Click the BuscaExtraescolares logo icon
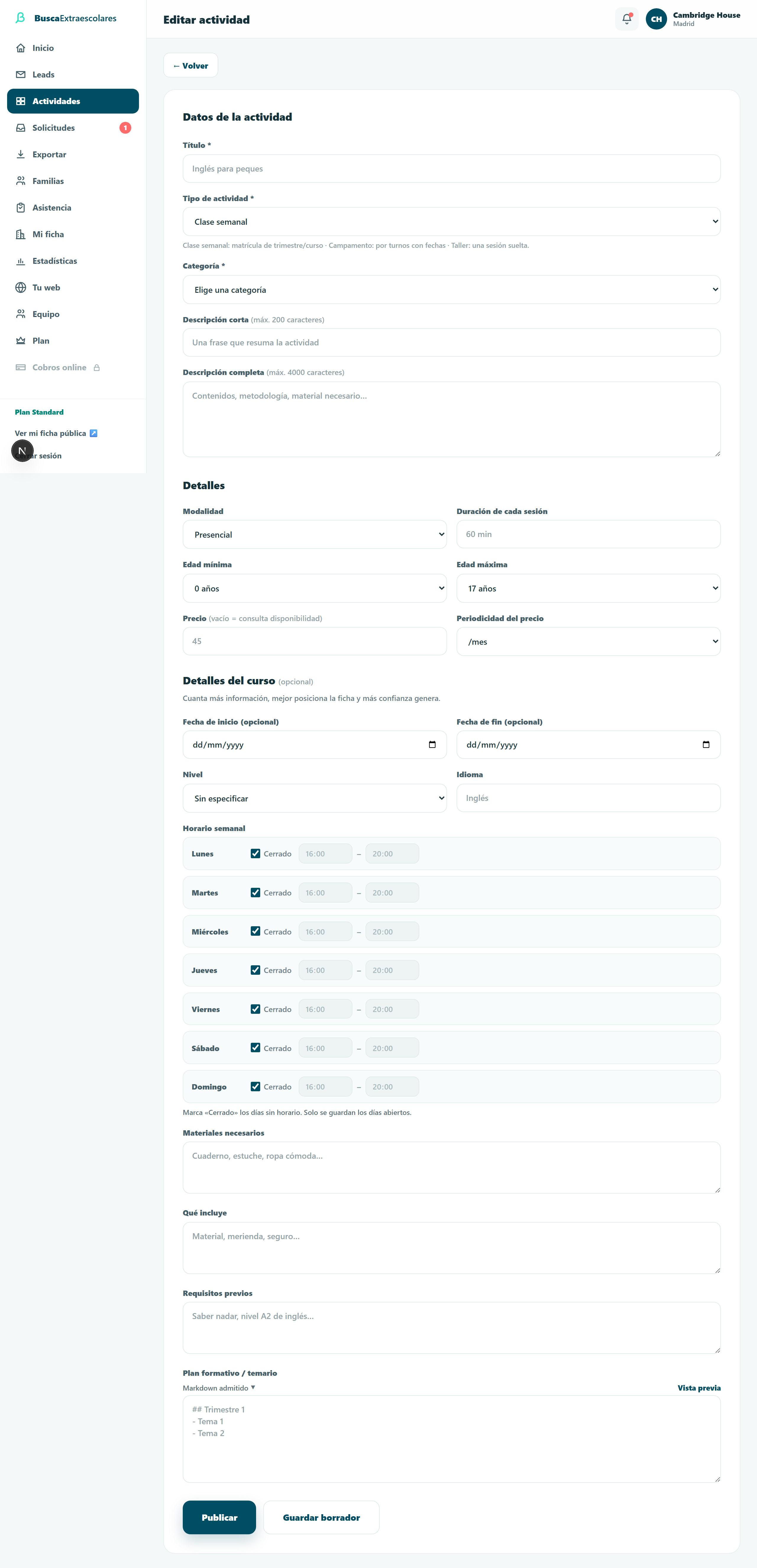 20,18
